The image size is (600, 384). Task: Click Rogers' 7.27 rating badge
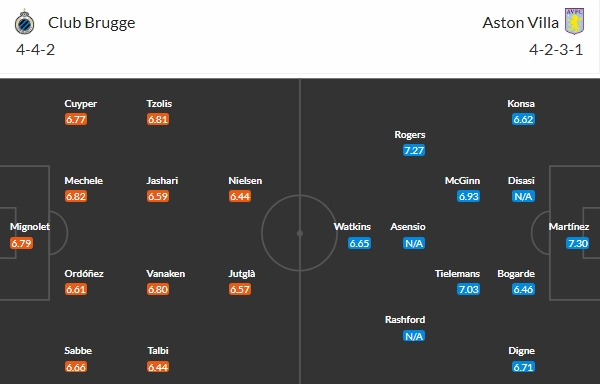click(414, 150)
